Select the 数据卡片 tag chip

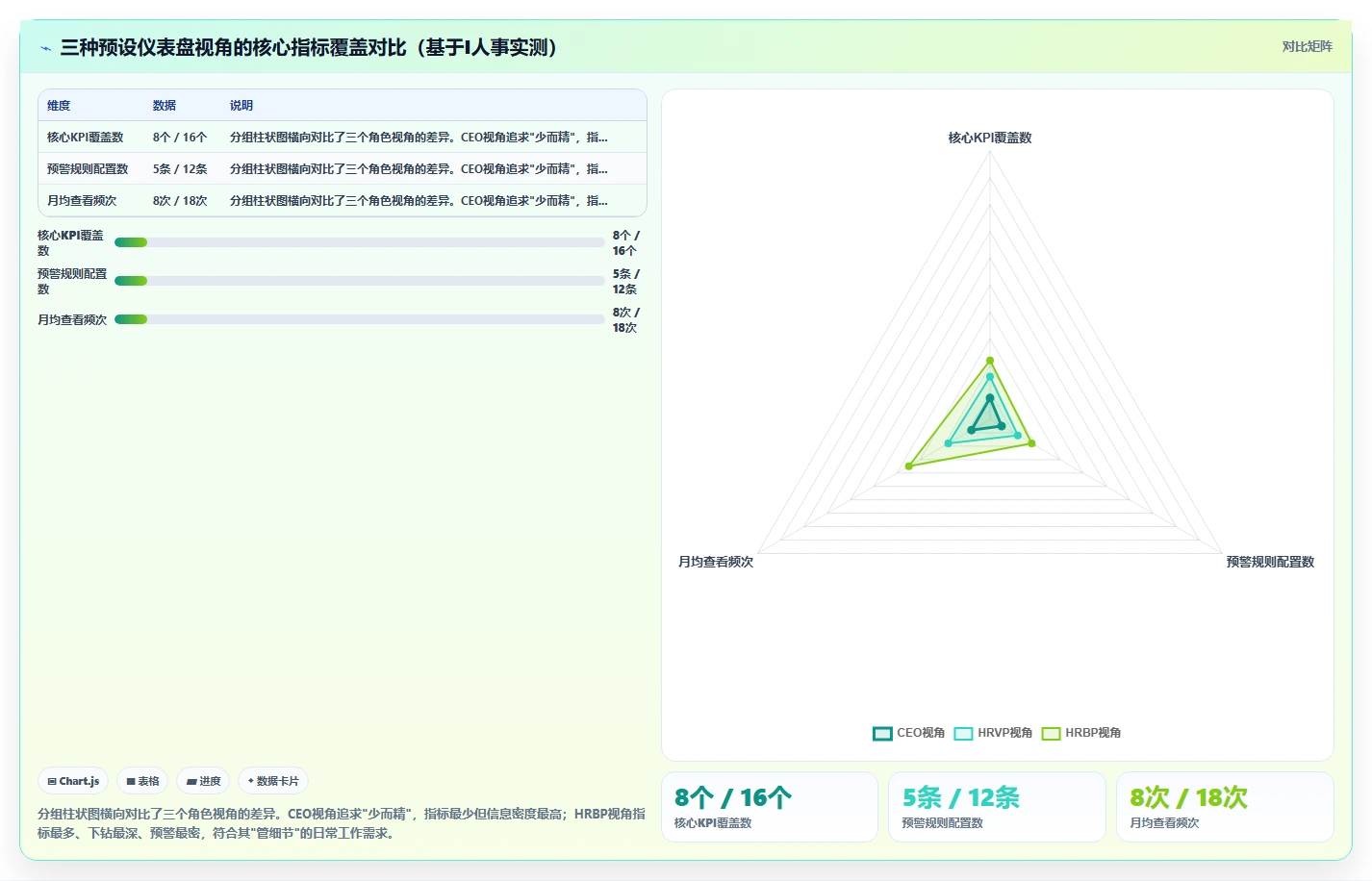(x=273, y=781)
